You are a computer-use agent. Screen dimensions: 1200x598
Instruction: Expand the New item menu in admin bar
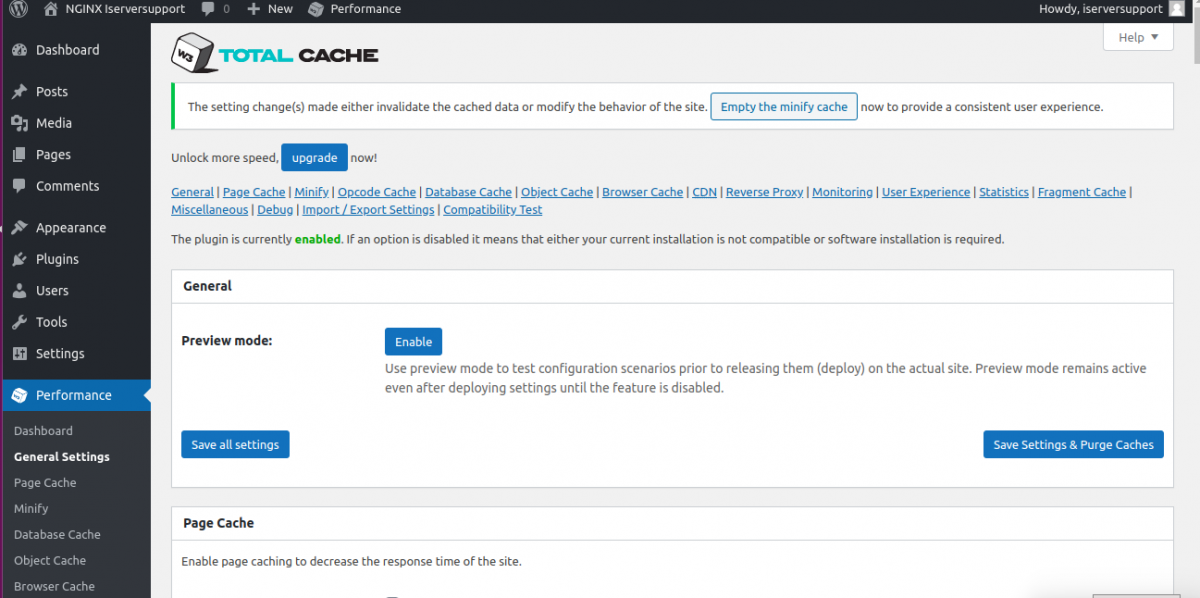tap(268, 9)
